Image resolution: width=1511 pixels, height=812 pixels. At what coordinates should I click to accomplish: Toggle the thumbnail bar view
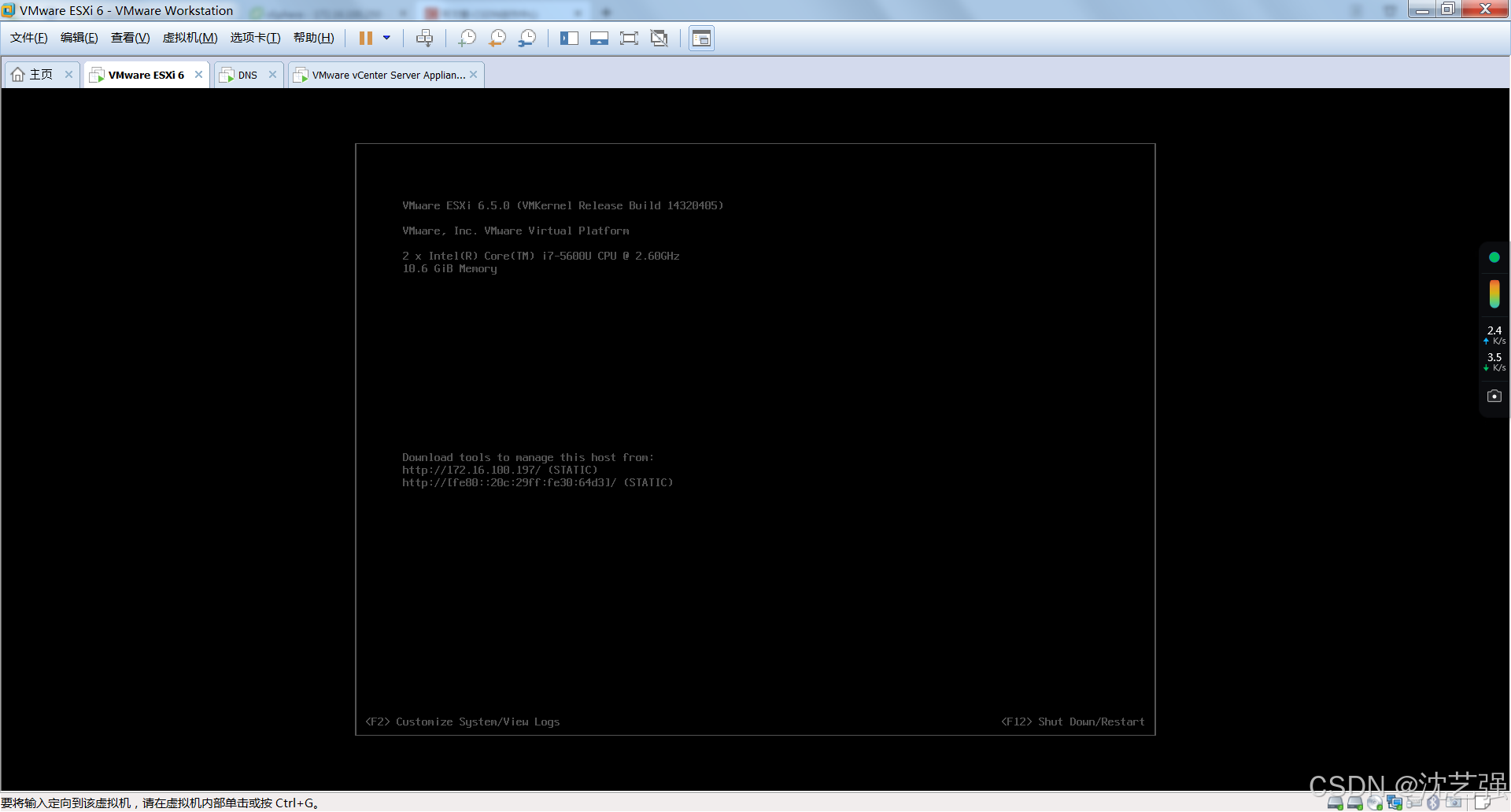pos(599,39)
